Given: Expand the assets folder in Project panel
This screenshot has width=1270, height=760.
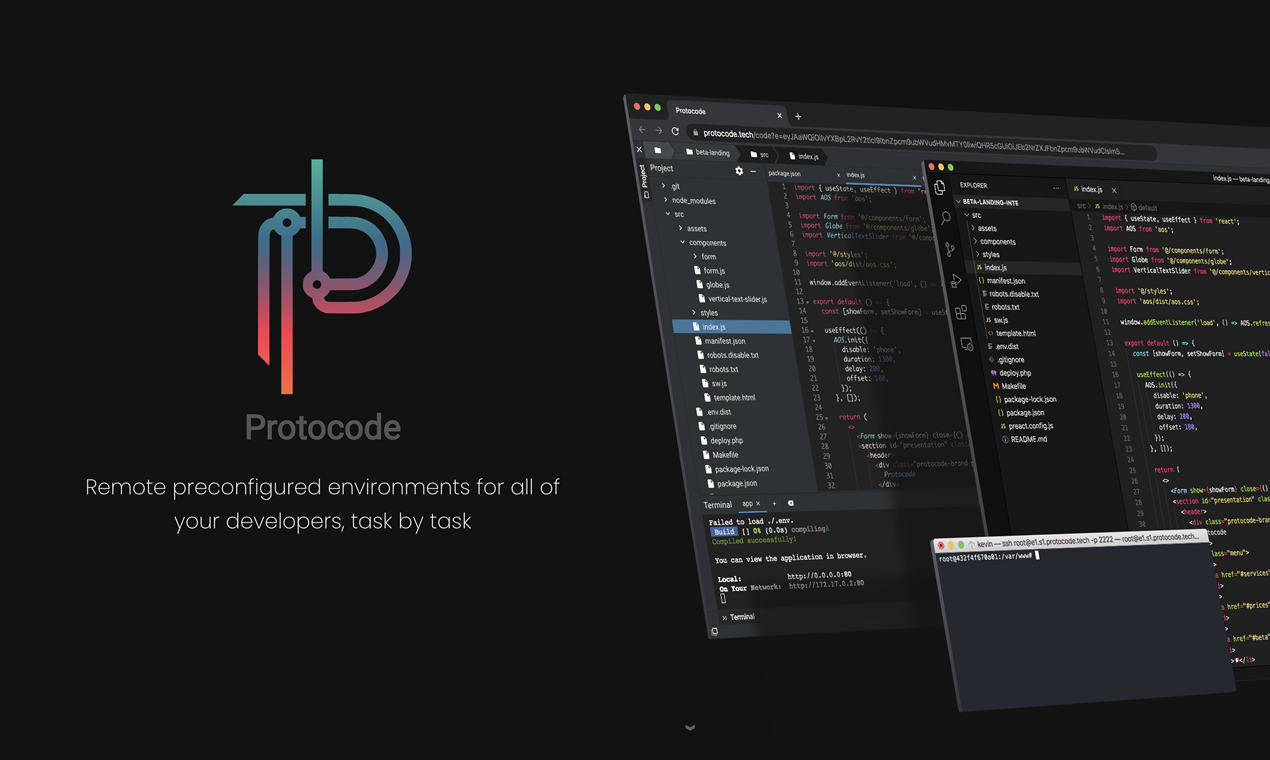Looking at the screenshot, I should point(681,228).
